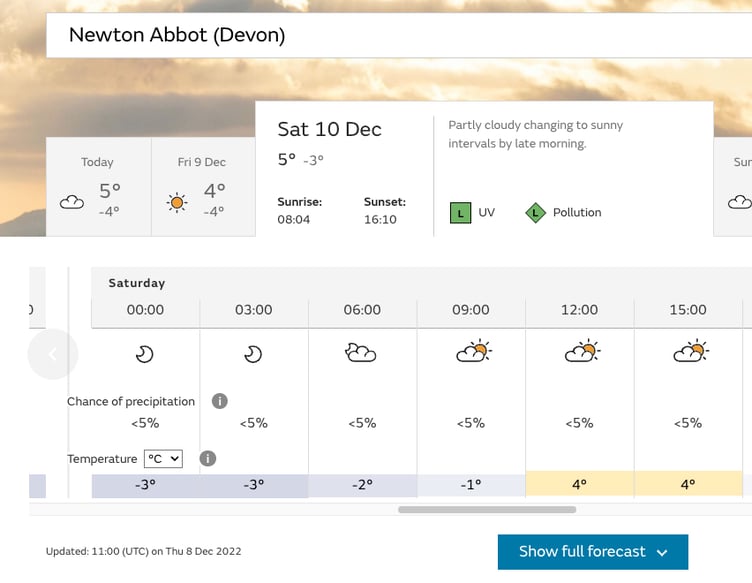
Task: Click the 06:00 time column header
Action: pyautogui.click(x=362, y=310)
